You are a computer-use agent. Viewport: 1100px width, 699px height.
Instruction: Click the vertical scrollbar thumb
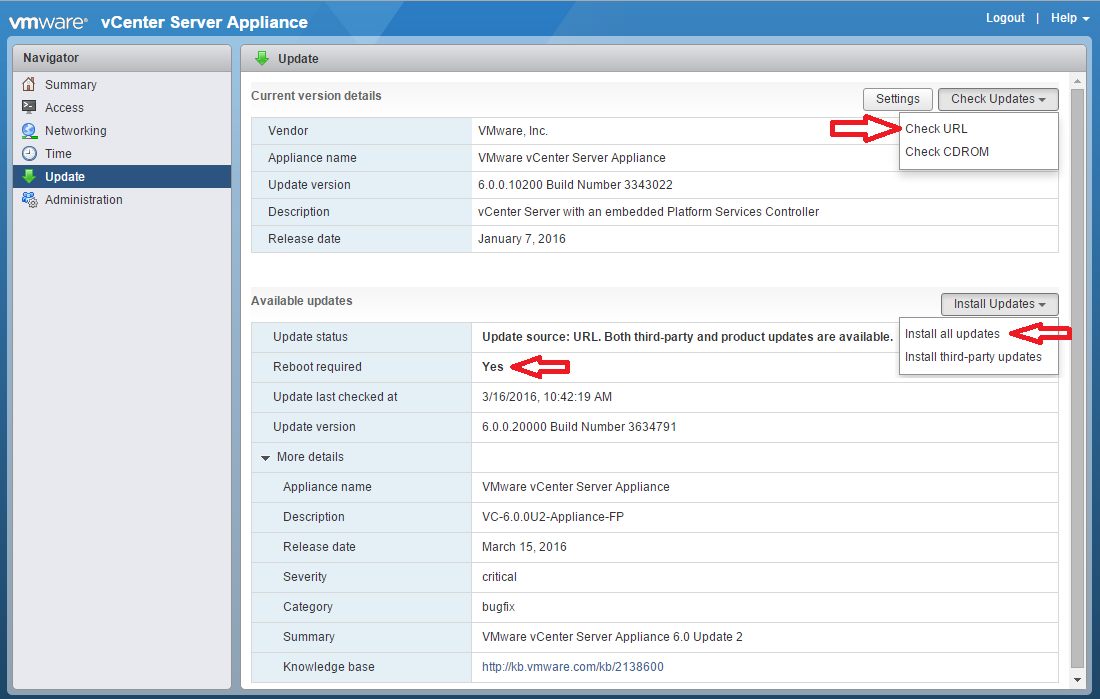tap(1078, 378)
